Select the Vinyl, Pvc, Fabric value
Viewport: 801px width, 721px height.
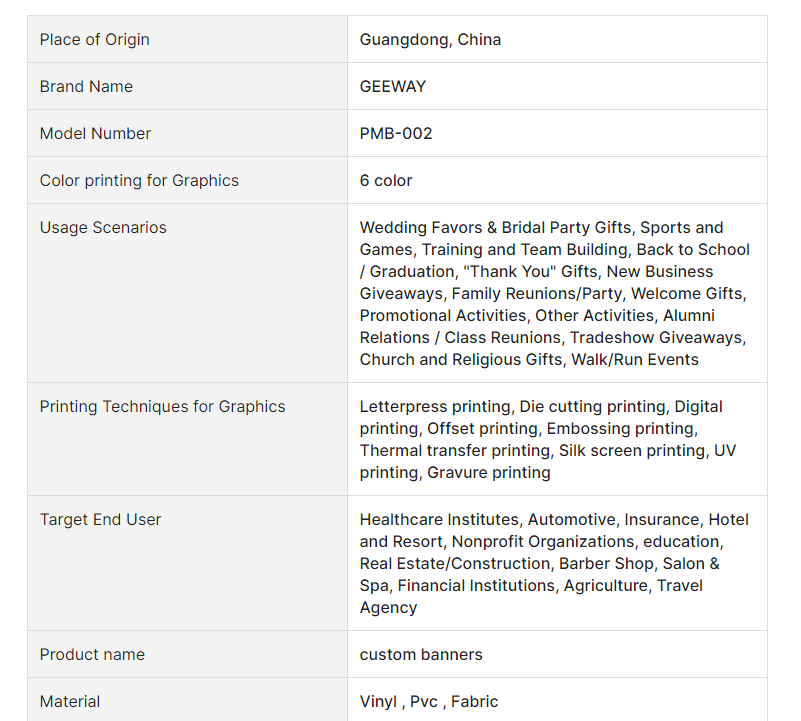coord(429,702)
